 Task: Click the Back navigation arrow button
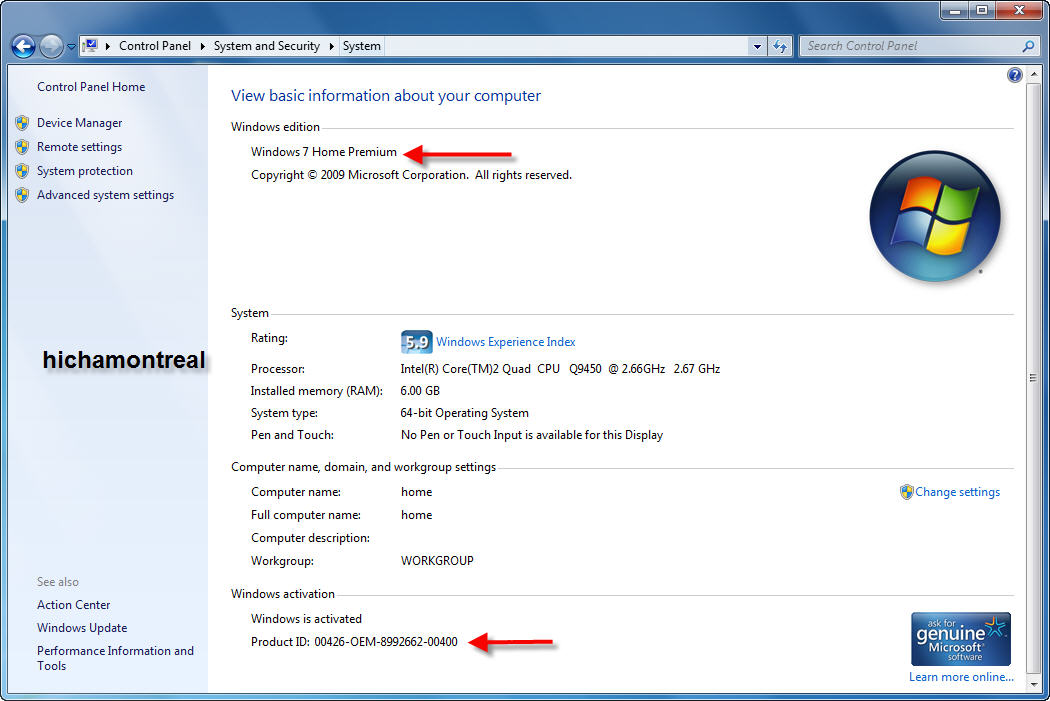pos(23,46)
